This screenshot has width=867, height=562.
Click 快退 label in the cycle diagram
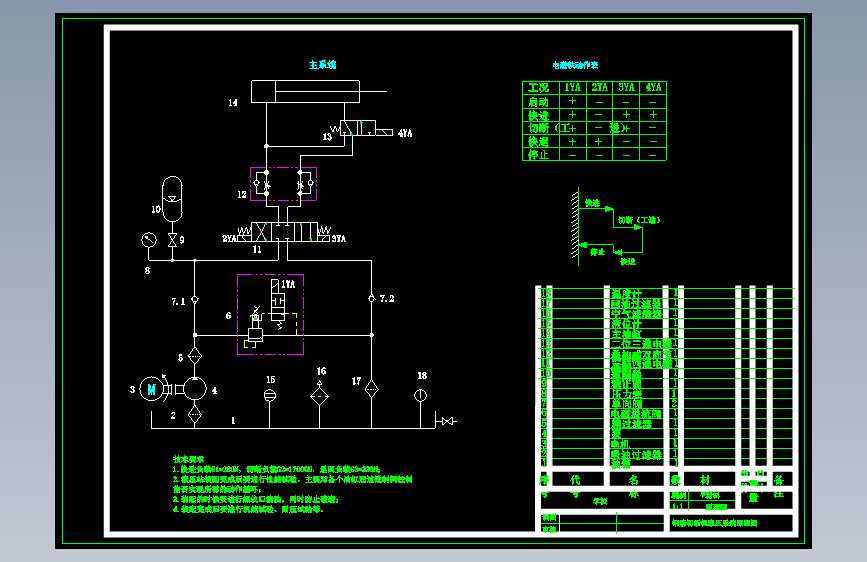click(x=628, y=262)
